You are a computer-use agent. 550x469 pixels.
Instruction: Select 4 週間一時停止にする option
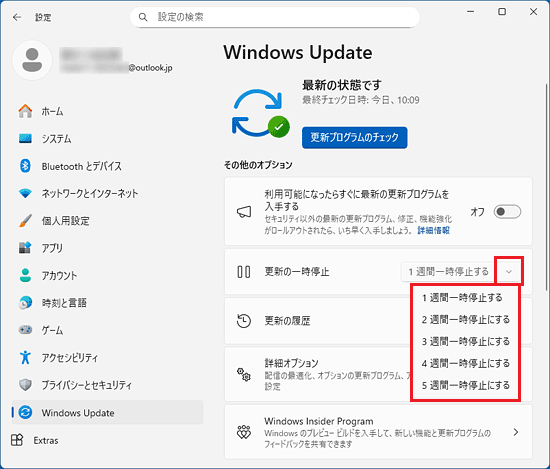pyautogui.click(x=465, y=363)
